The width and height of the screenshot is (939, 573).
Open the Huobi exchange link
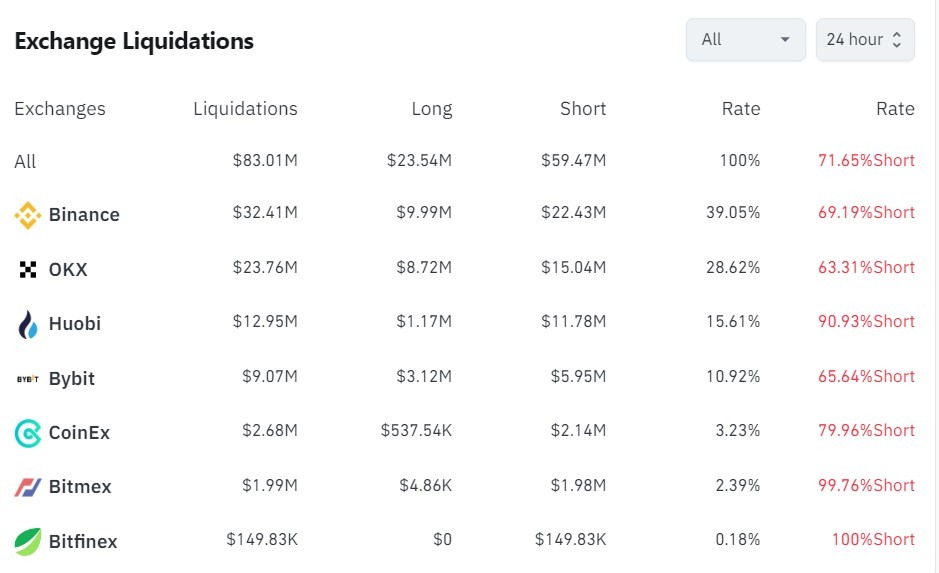click(75, 324)
